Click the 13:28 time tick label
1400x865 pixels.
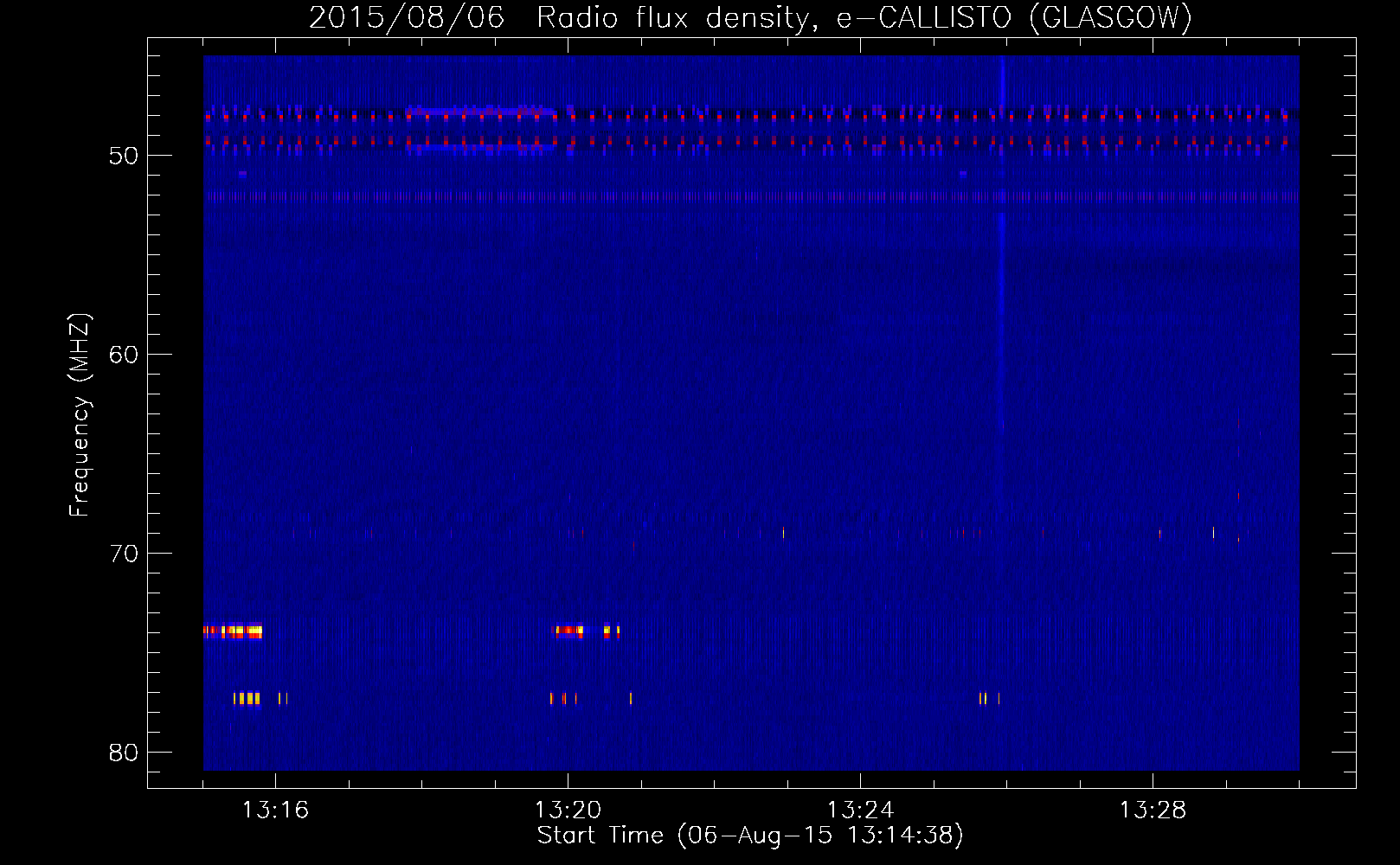(x=1153, y=811)
